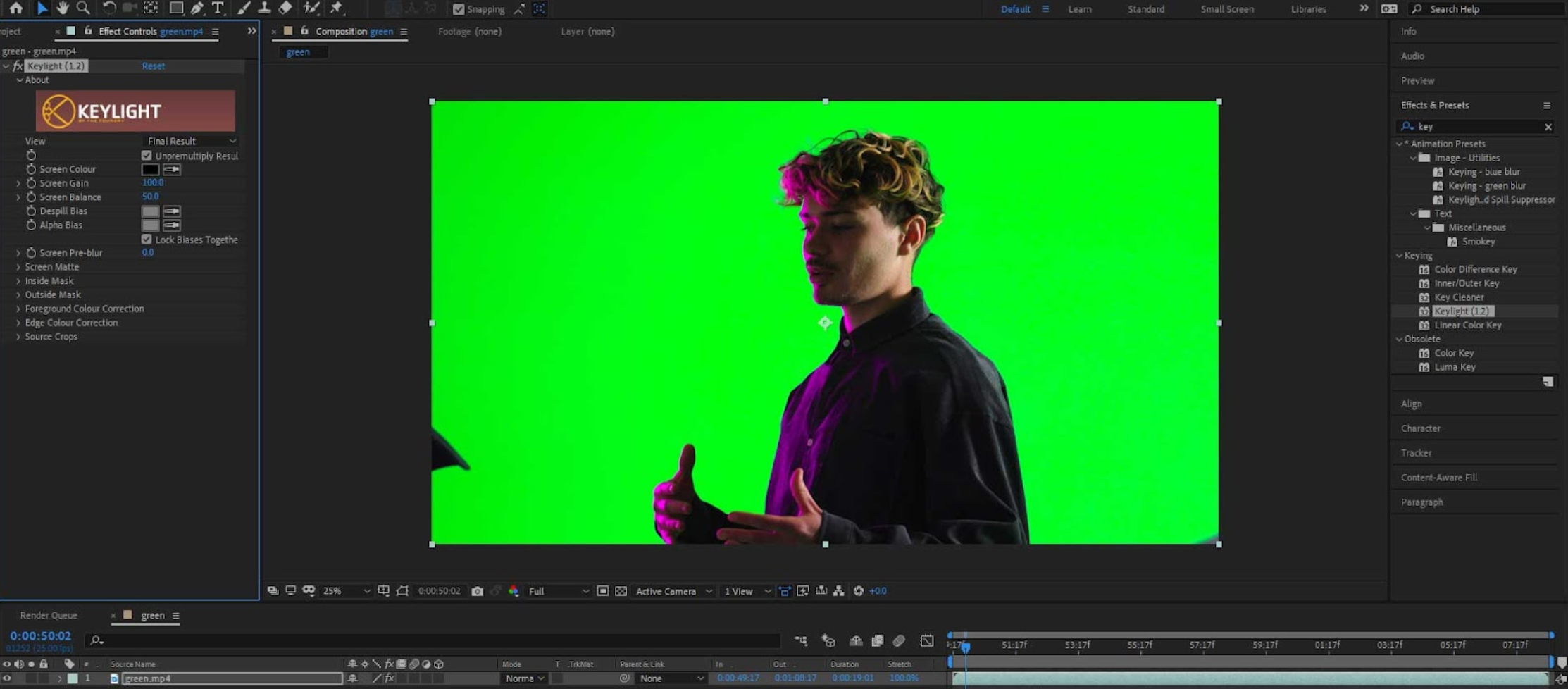Select the Type tool

tap(218, 8)
